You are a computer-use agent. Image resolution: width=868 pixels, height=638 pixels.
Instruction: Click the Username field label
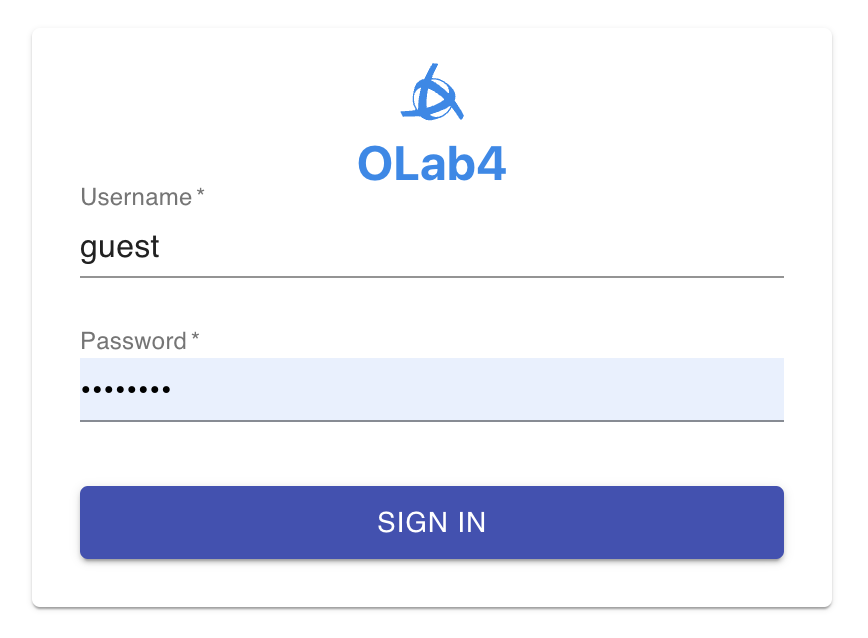136,197
